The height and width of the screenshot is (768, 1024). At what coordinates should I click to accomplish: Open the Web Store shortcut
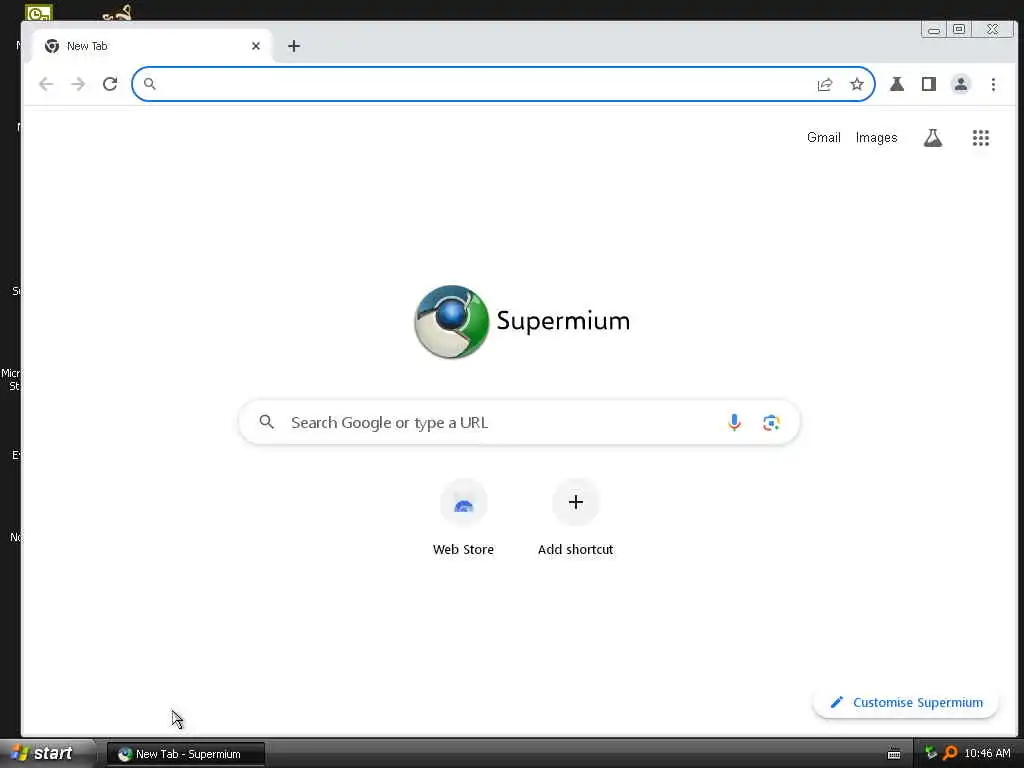coord(463,518)
